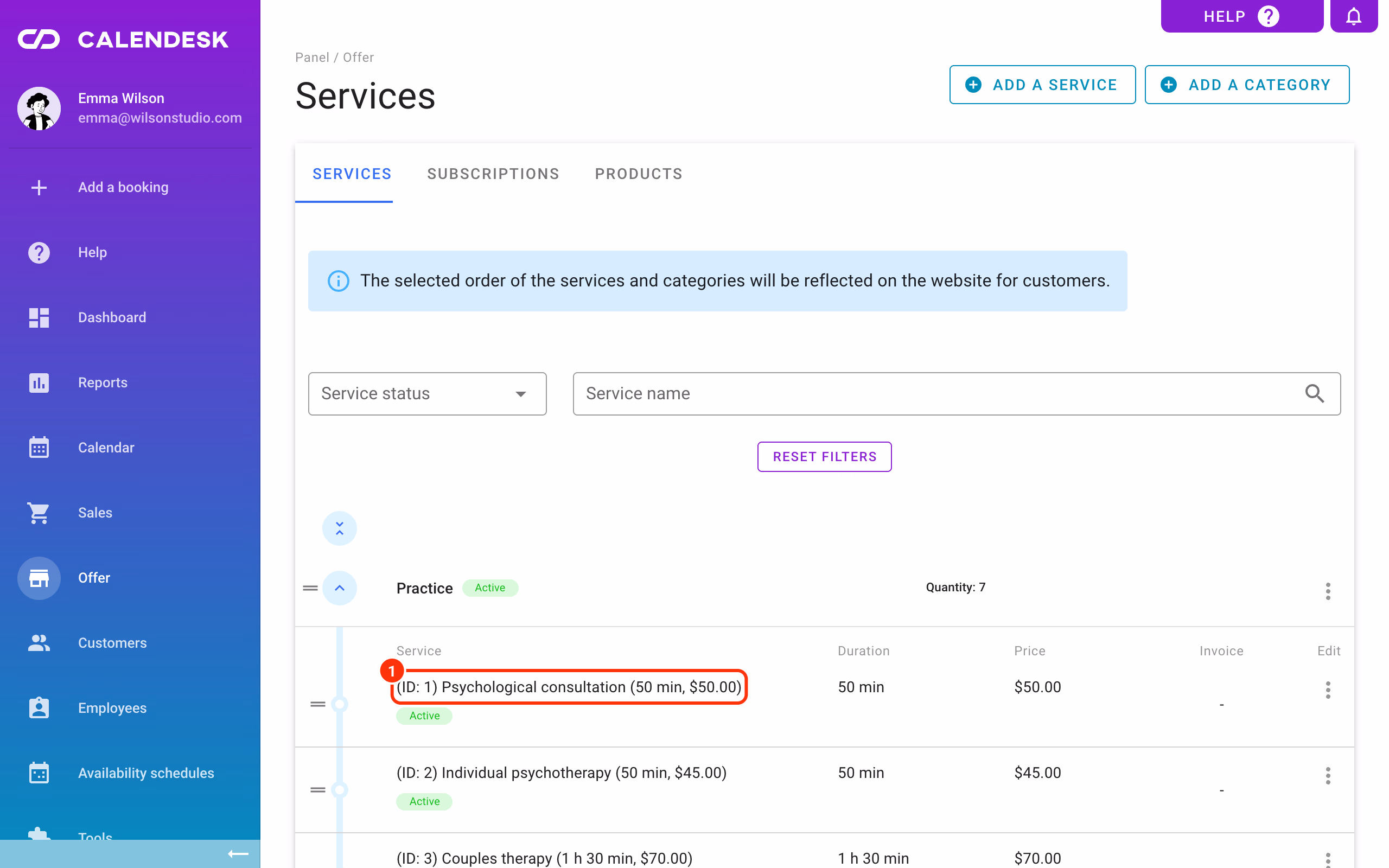Image resolution: width=1389 pixels, height=868 pixels.
Task: Click drag handle for Psychological consultation service
Action: point(318,704)
